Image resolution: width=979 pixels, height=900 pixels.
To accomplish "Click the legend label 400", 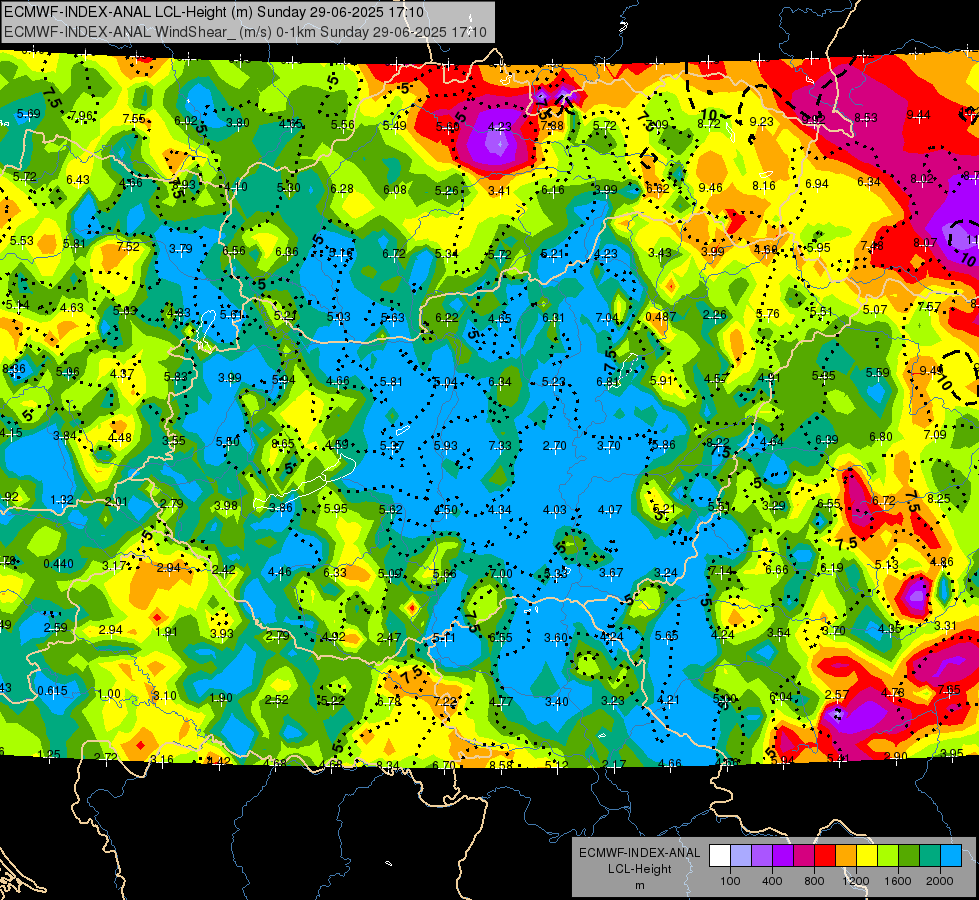I will tap(772, 881).
